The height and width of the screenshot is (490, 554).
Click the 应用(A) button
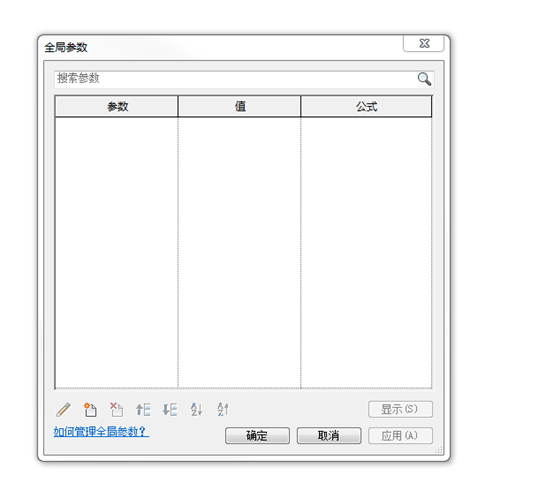click(x=400, y=436)
